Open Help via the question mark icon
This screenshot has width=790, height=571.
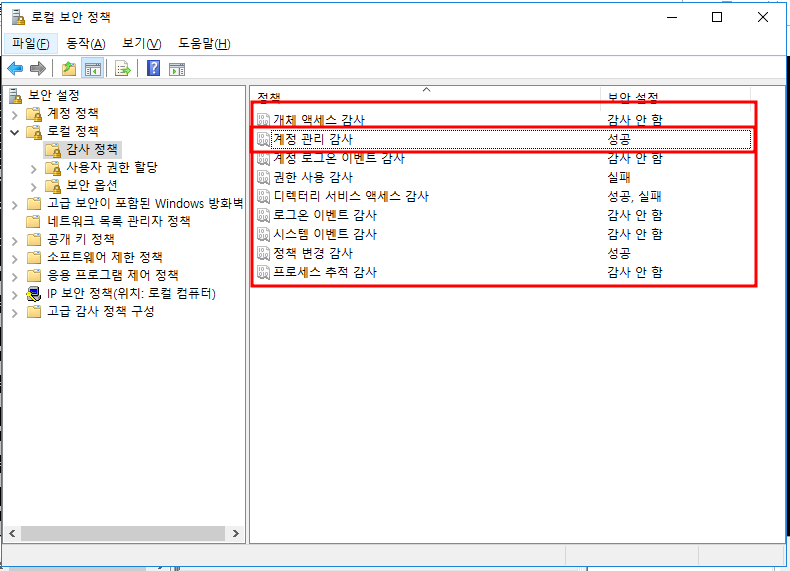[154, 68]
